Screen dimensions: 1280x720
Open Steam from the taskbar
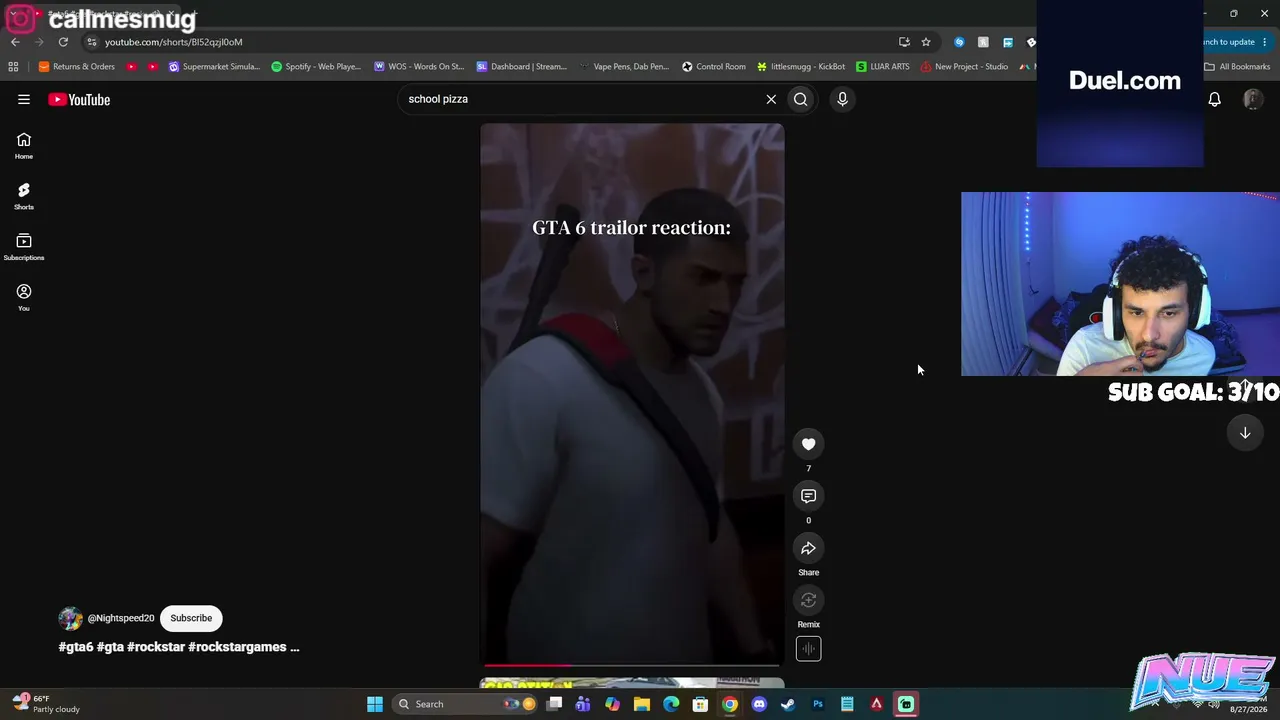coord(788,704)
